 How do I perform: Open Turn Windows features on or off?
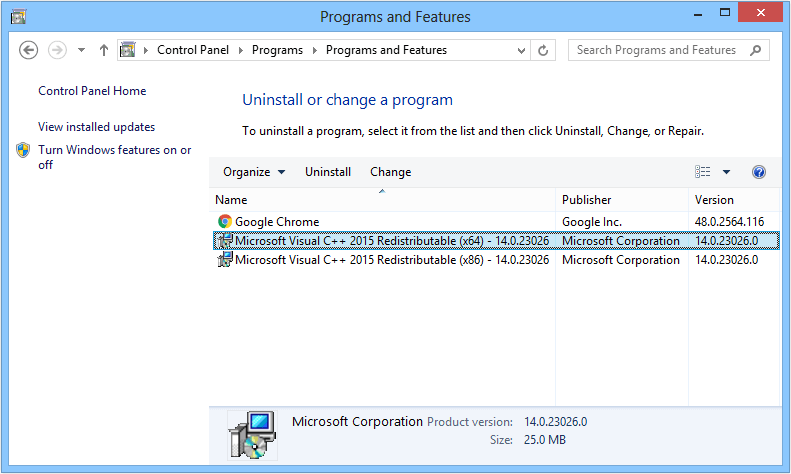(115, 157)
